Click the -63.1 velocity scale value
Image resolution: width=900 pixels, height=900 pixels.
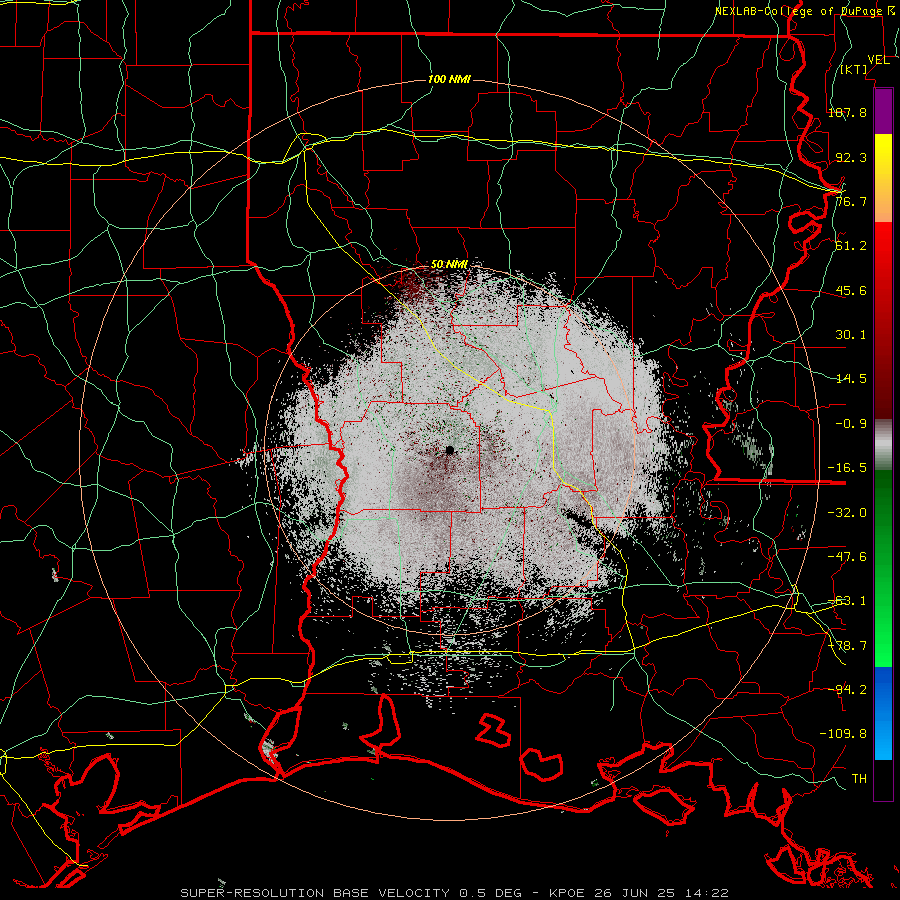pyautogui.click(x=847, y=601)
